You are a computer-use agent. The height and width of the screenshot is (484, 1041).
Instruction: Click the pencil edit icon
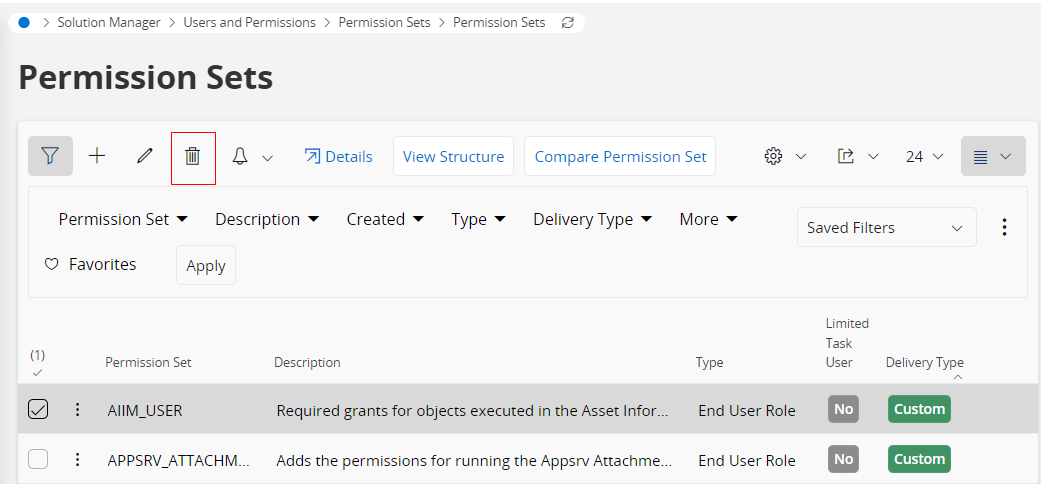tap(145, 156)
